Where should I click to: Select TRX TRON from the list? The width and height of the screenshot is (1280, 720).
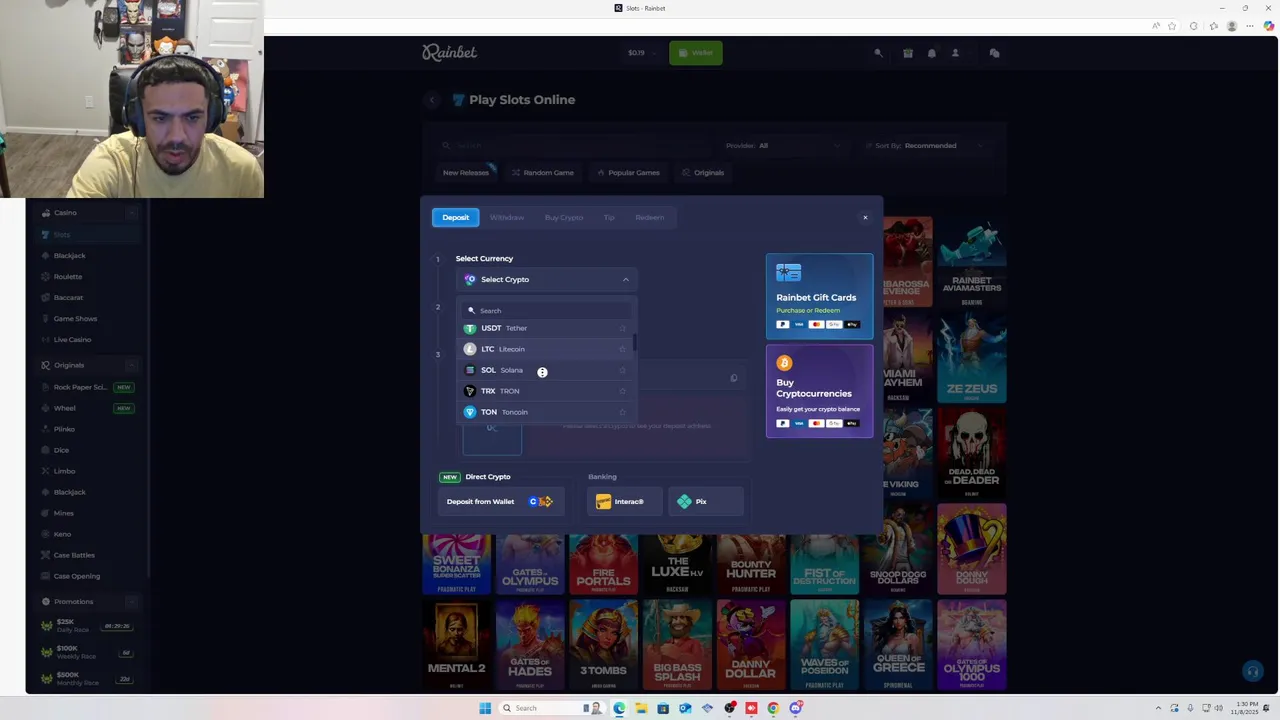(x=545, y=391)
